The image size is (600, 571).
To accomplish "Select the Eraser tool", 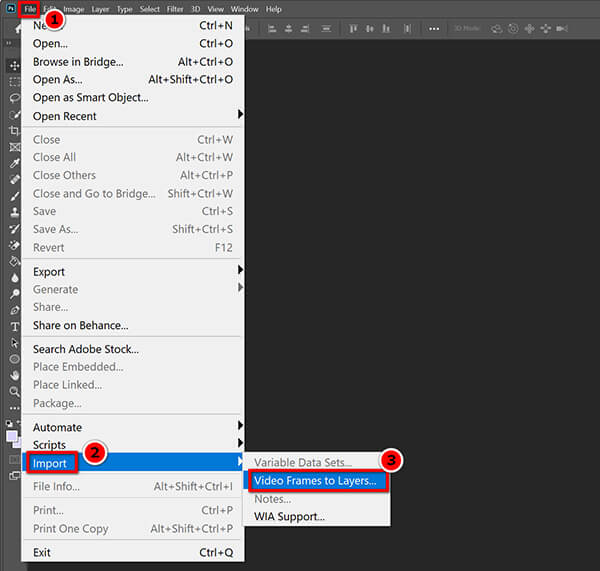I will tap(15, 245).
